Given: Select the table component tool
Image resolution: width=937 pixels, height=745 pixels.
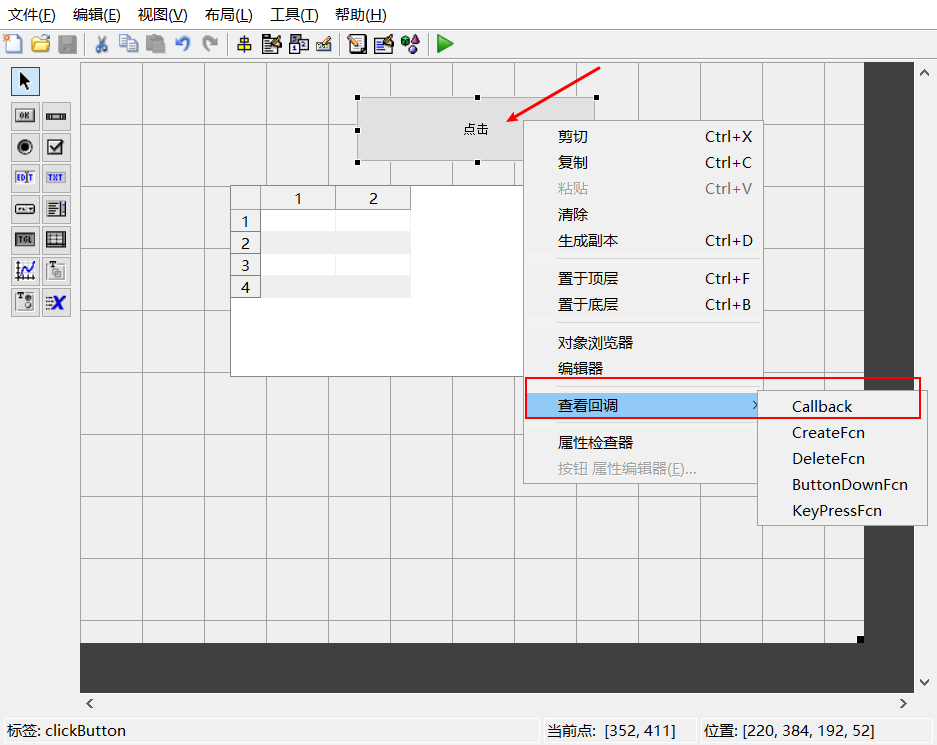Looking at the screenshot, I should tap(55, 239).
